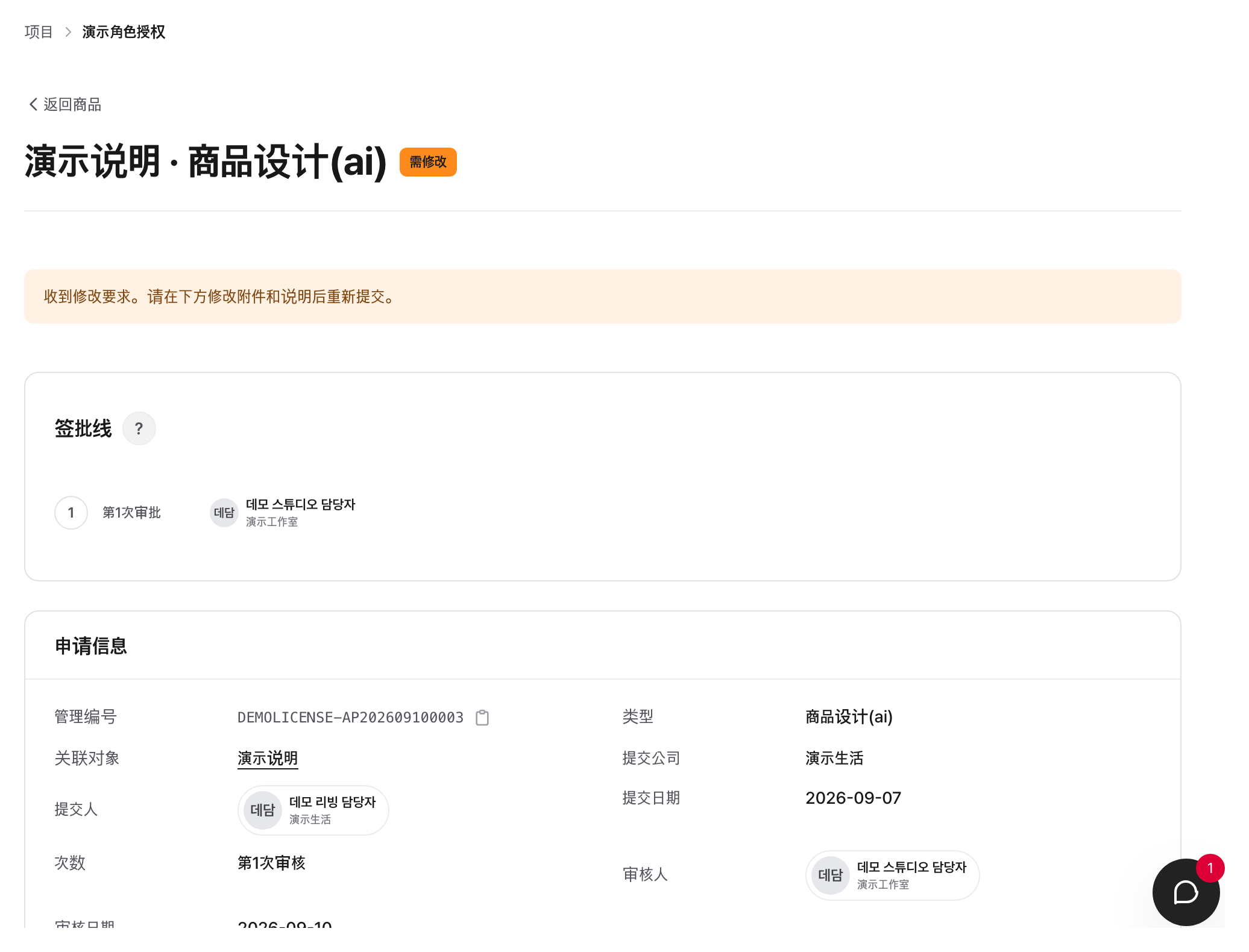This screenshot has width=1249, height=952.
Task: Click the breadcrumb chevron separator after 项目
Action: 68,32
